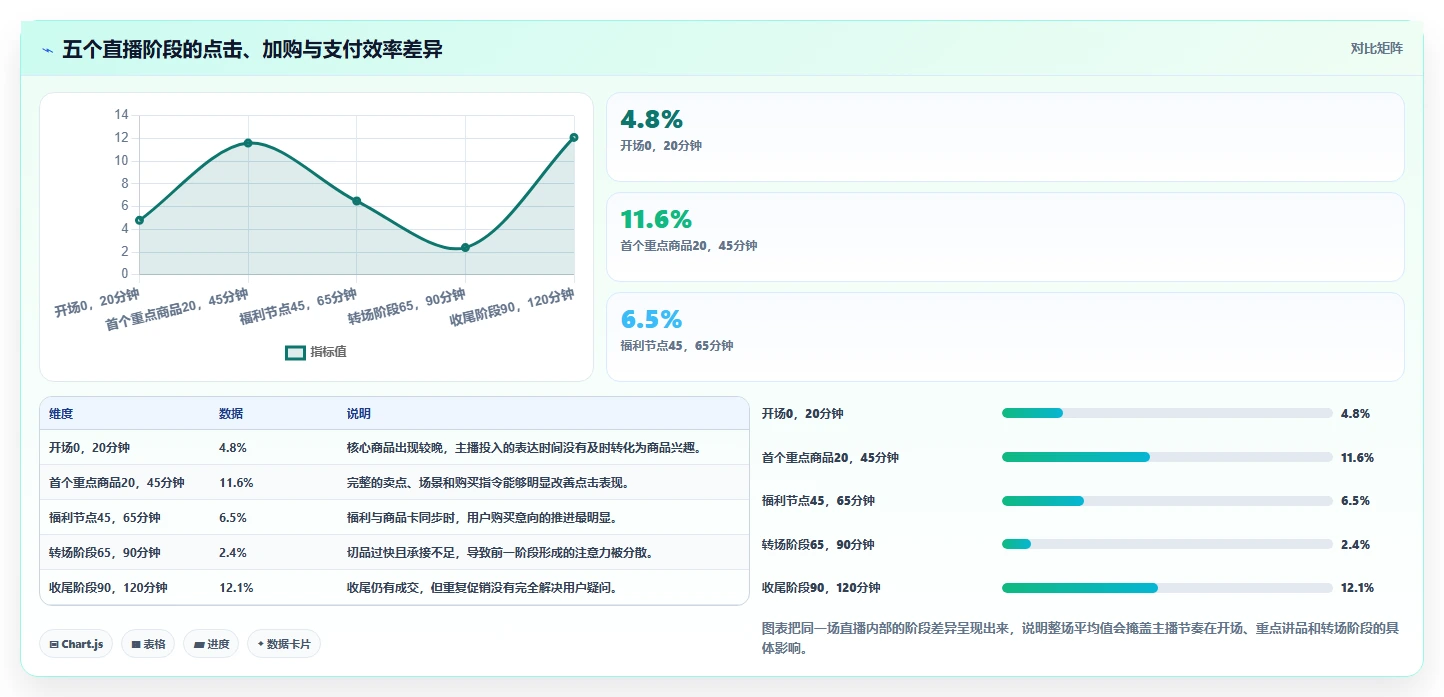Click the x-axis label 福利节点45，65分钟 under the chart
The height and width of the screenshot is (697, 1444).
point(298,307)
